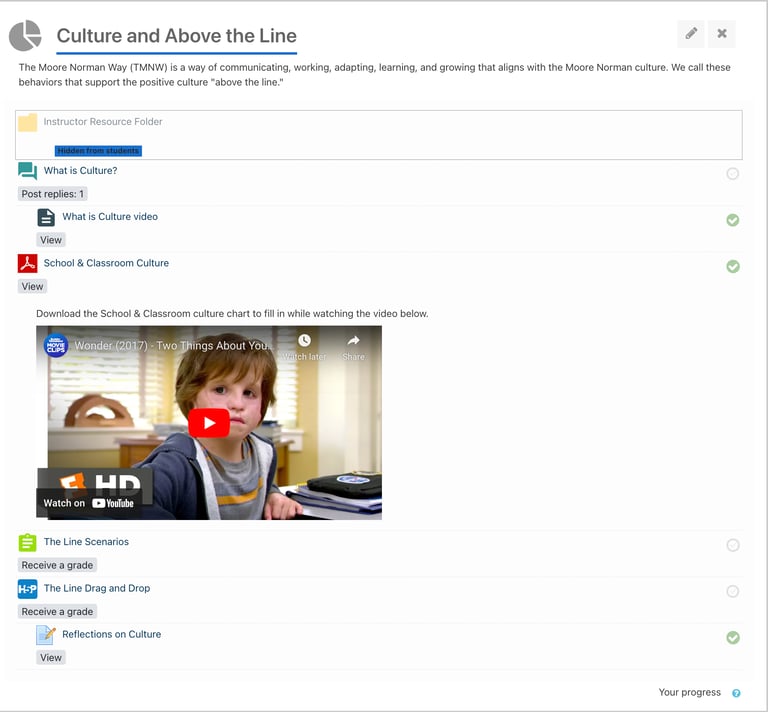
Task: Toggle completion circle for The Line Scenarios
Action: [x=733, y=545]
